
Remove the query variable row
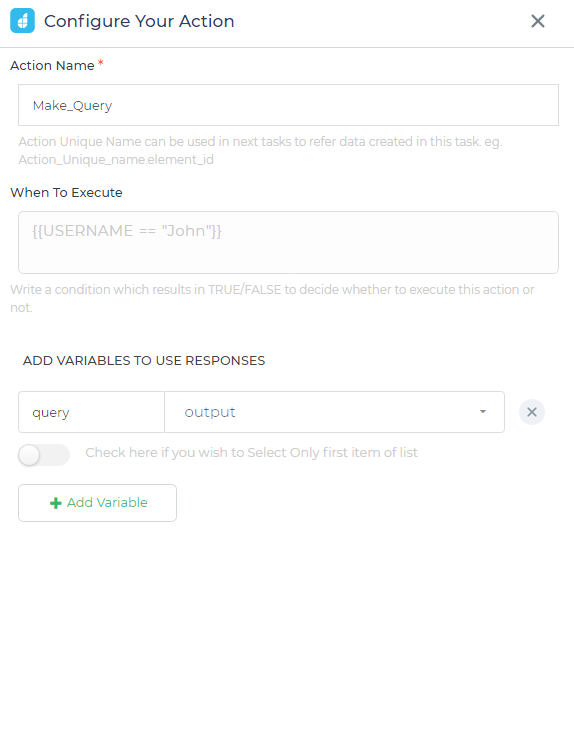pos(532,412)
